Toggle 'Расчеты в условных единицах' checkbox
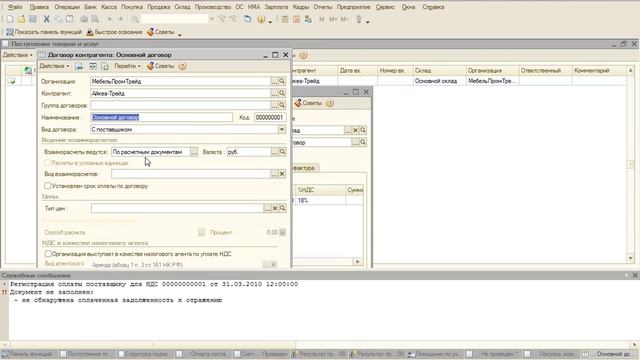Screen dimensions: 640x360 48,163
